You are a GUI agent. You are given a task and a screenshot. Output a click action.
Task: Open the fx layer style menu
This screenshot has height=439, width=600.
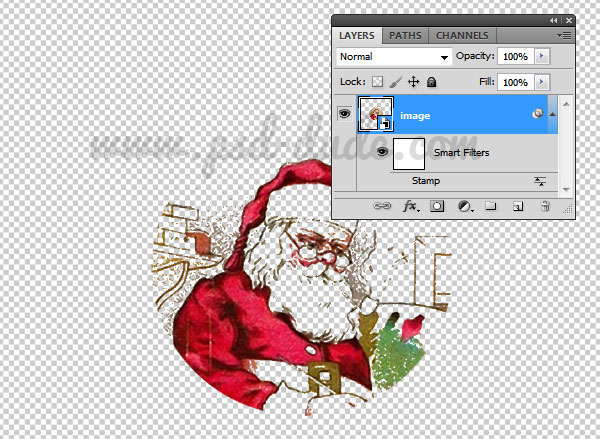coord(411,207)
